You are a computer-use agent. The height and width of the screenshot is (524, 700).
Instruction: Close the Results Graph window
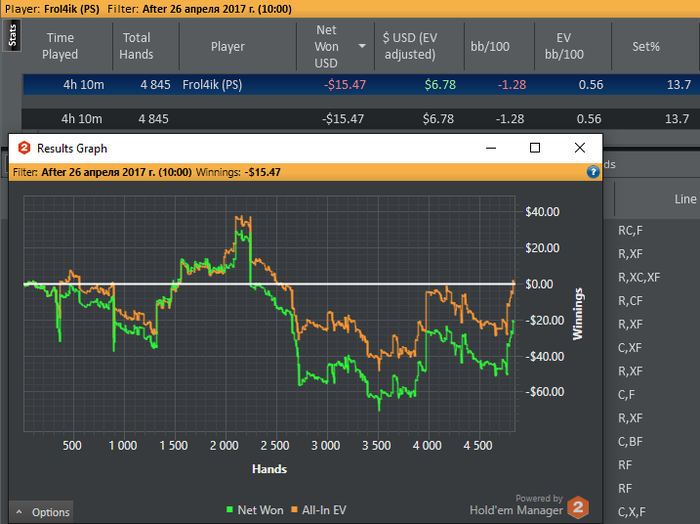point(579,148)
